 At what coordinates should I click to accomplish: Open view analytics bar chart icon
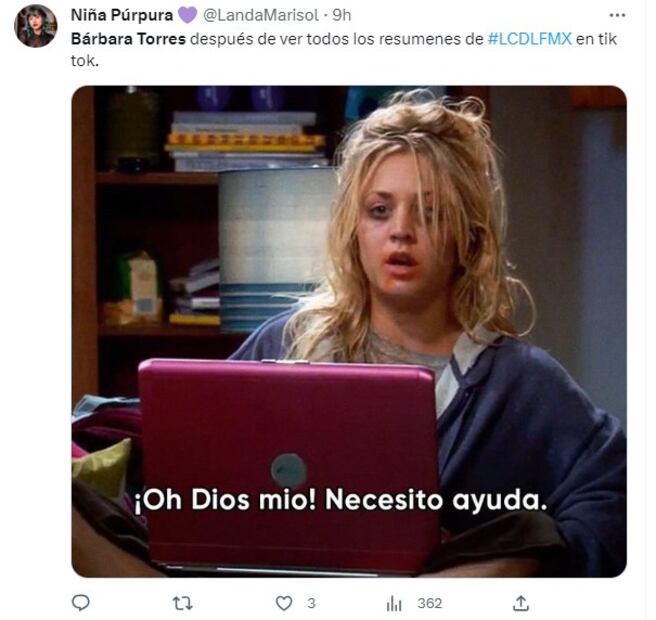point(394,603)
